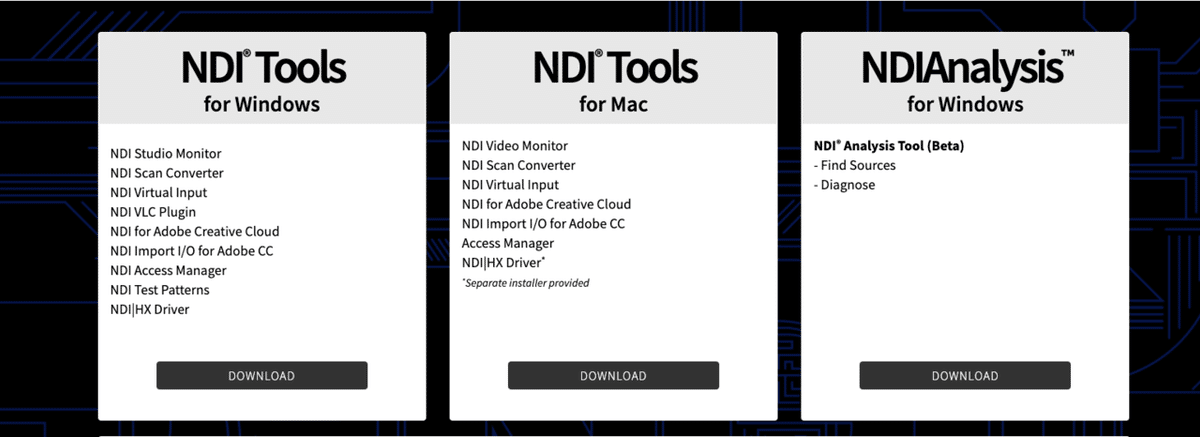Select 'NDI Scan Converter' in Windows list
1200x437 pixels.
point(167,173)
